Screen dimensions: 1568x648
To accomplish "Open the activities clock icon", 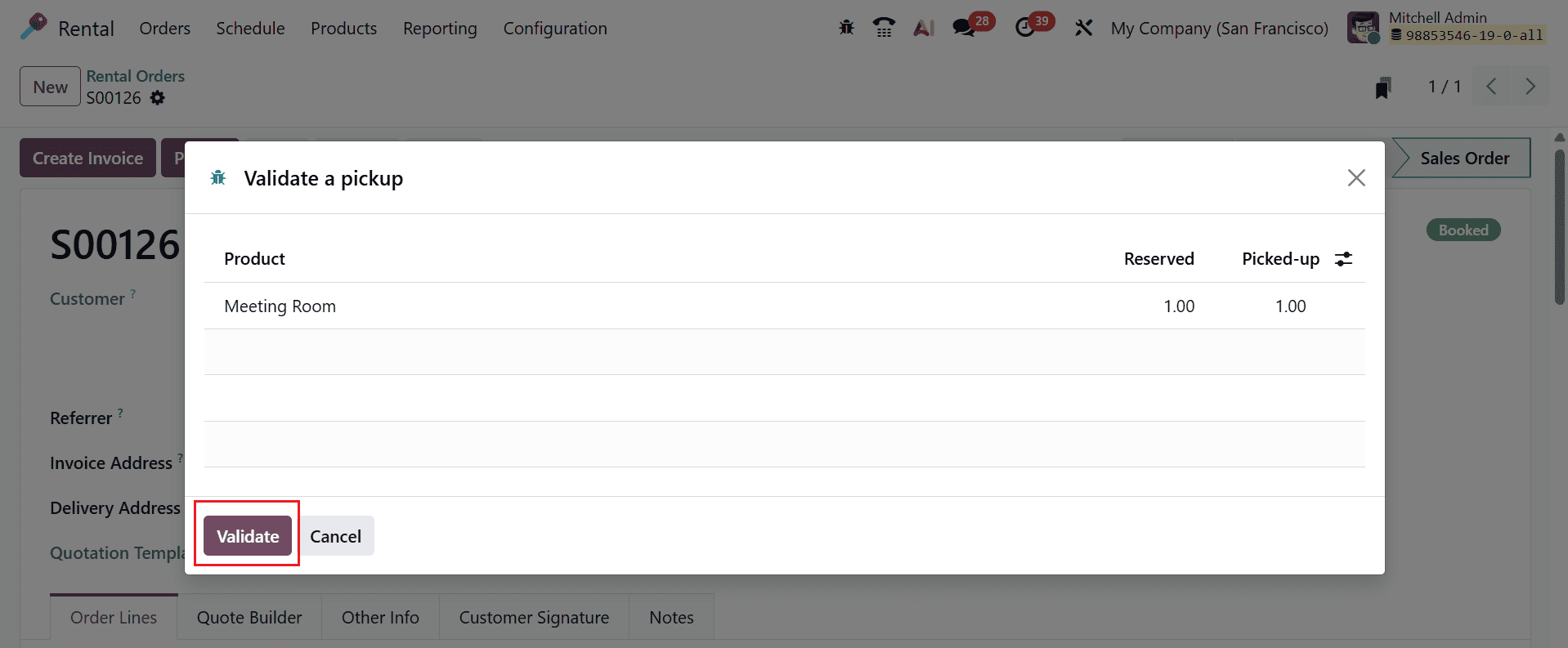I will tap(1024, 28).
